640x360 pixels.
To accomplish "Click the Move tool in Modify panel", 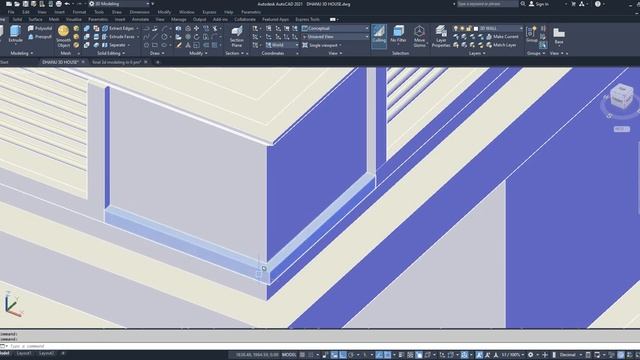I will (x=196, y=28).
